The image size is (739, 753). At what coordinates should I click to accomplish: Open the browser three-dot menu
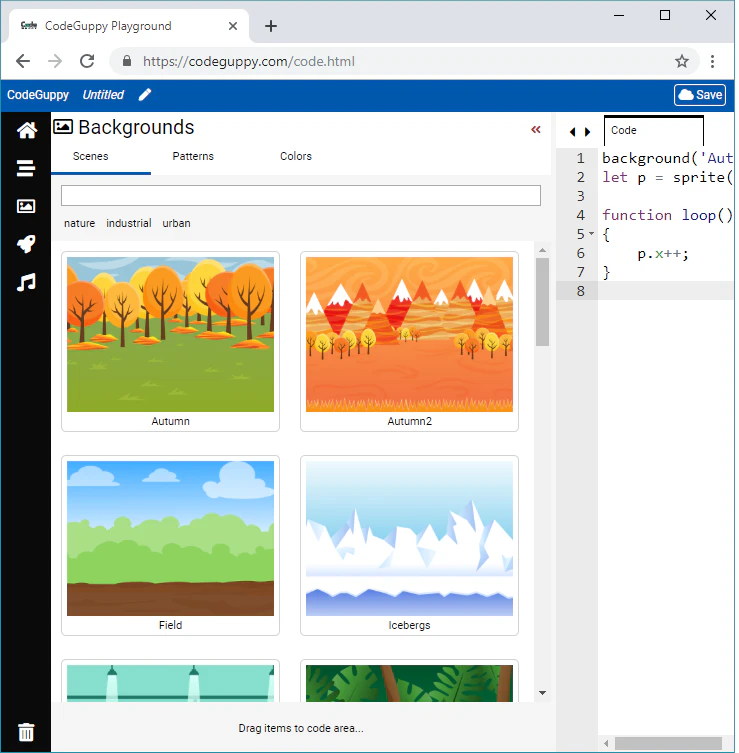(713, 61)
